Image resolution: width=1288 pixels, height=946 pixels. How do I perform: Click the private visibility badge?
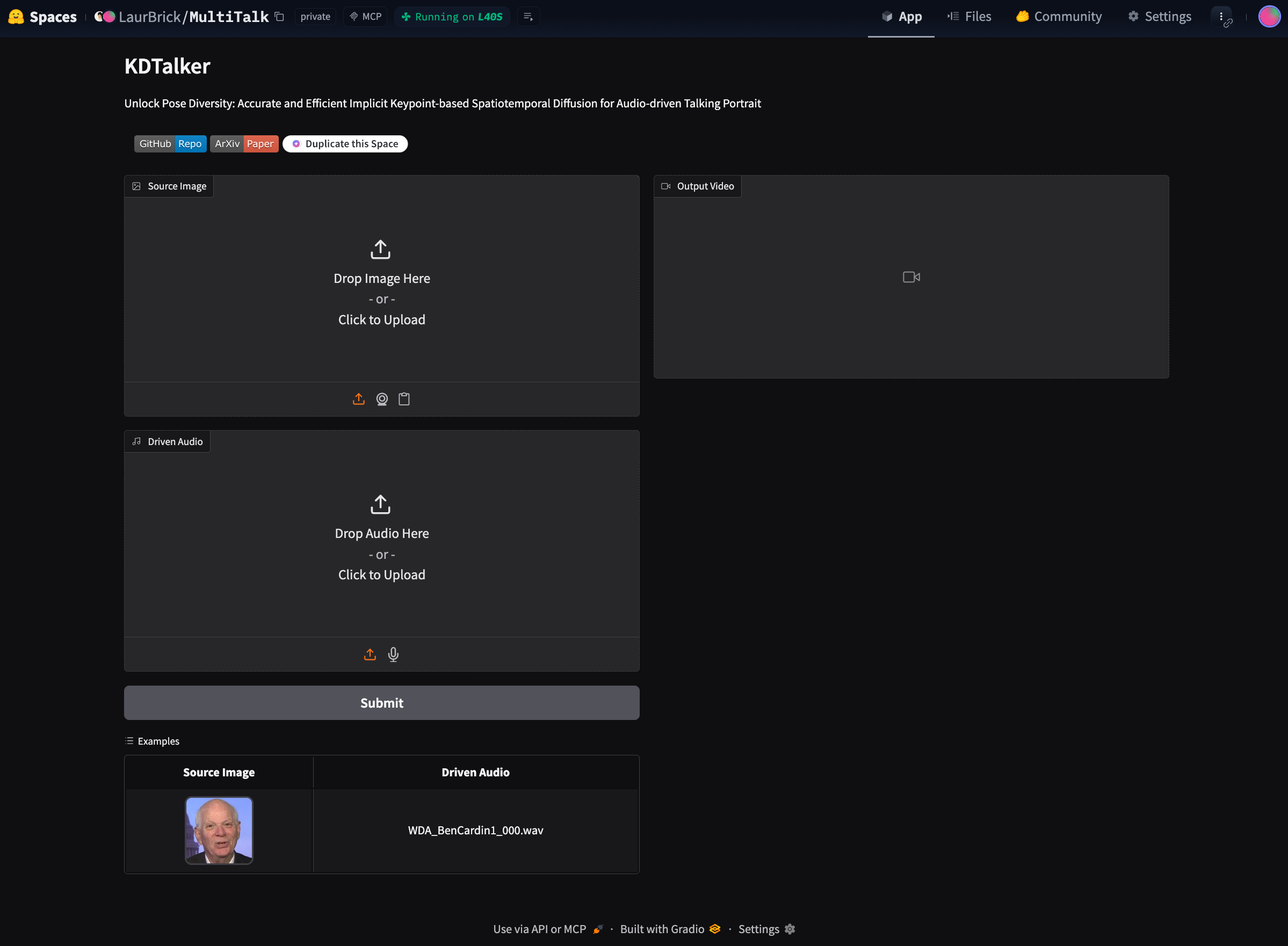[315, 17]
